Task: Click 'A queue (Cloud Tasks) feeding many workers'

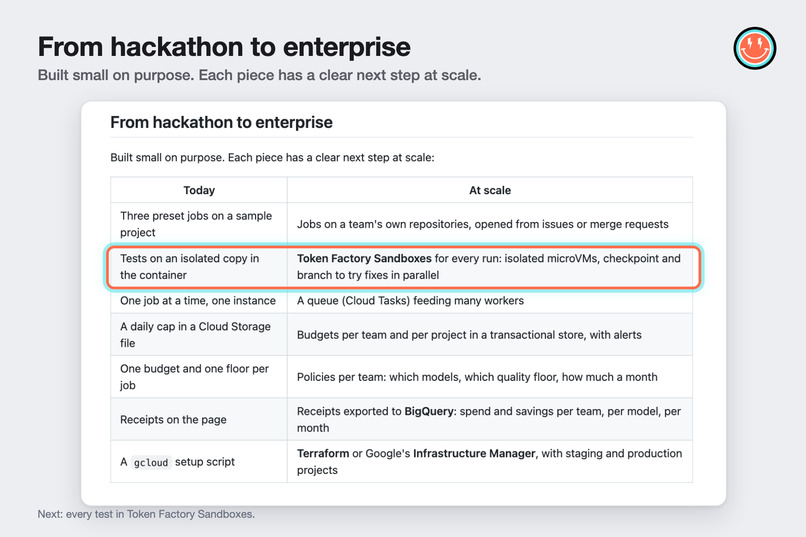Action: point(490,301)
